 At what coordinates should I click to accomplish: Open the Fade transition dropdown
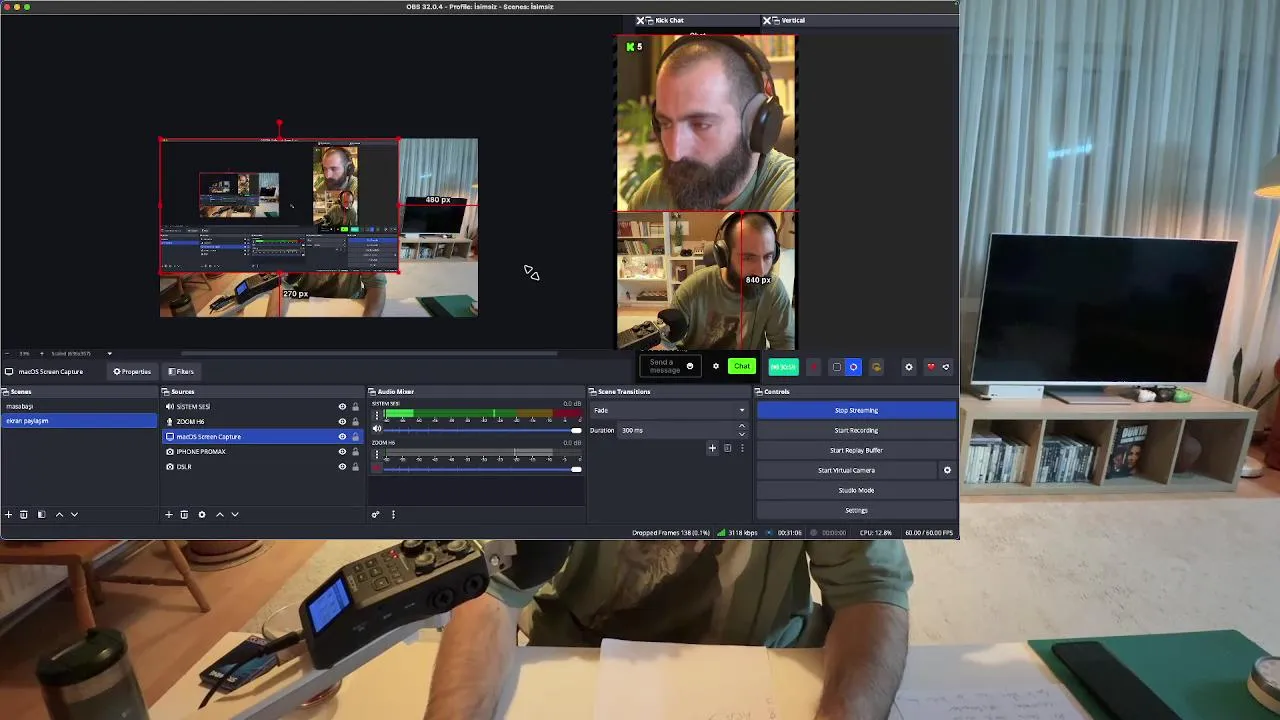pos(669,410)
